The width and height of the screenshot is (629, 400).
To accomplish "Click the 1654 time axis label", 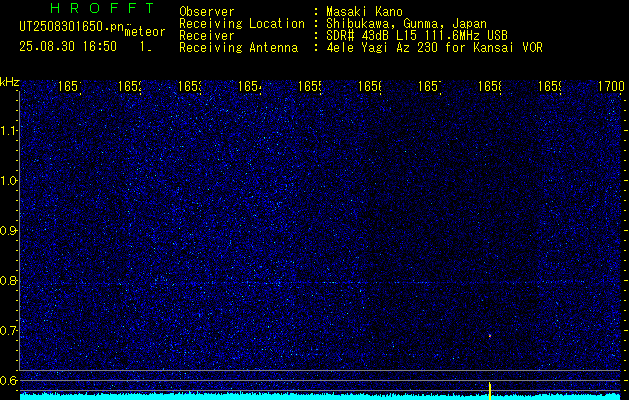I will click(x=250, y=86).
